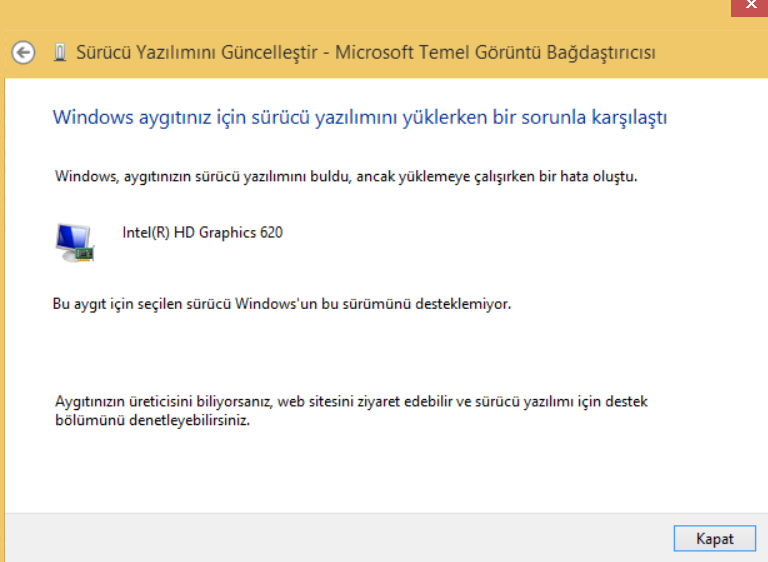Screen dimensions: 768x562
Task: Click the blue heading about the driver problem
Action: 359,118
